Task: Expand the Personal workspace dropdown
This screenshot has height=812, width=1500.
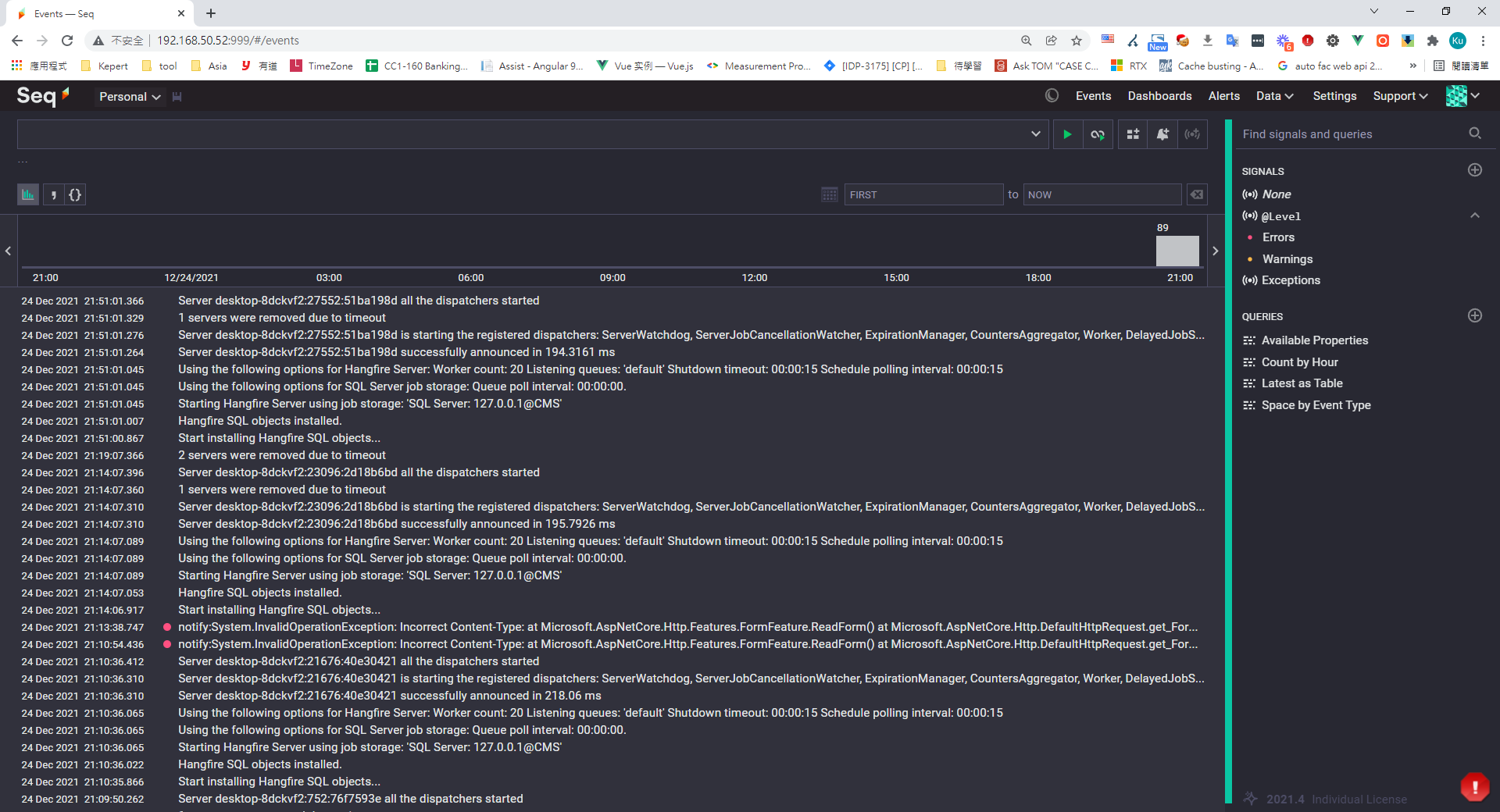Action: click(130, 97)
